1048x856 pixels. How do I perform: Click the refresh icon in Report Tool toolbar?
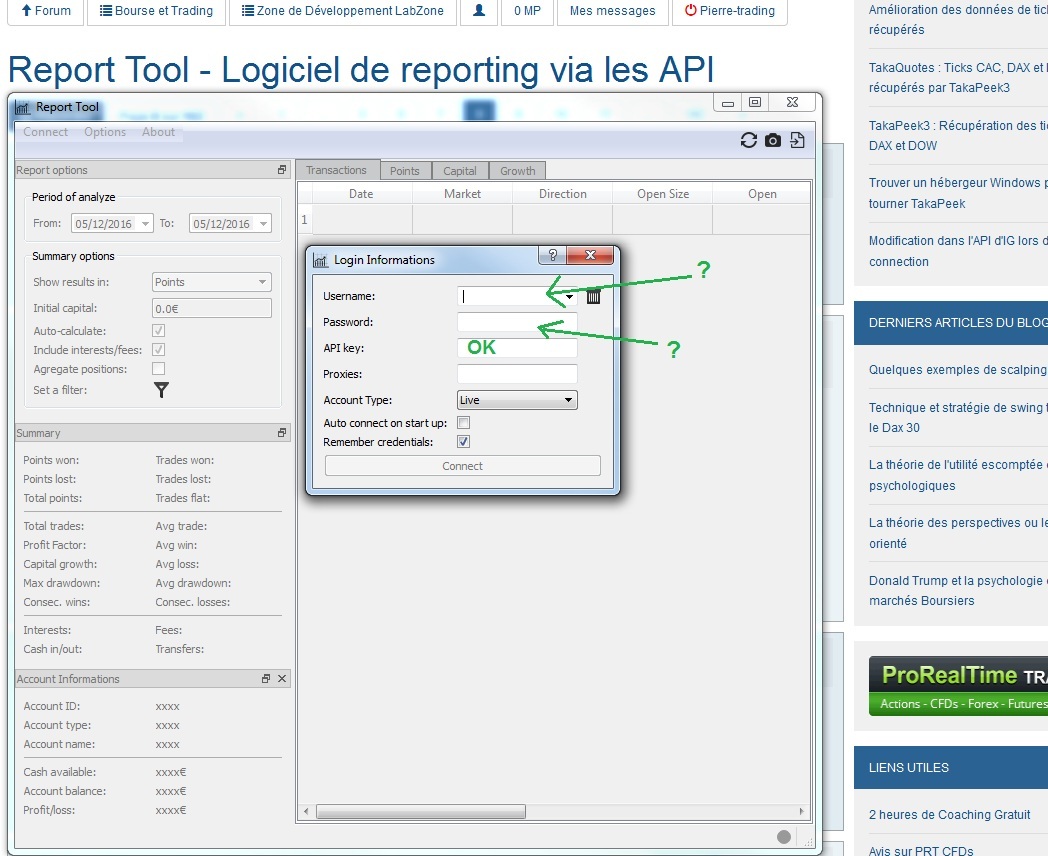(x=749, y=140)
